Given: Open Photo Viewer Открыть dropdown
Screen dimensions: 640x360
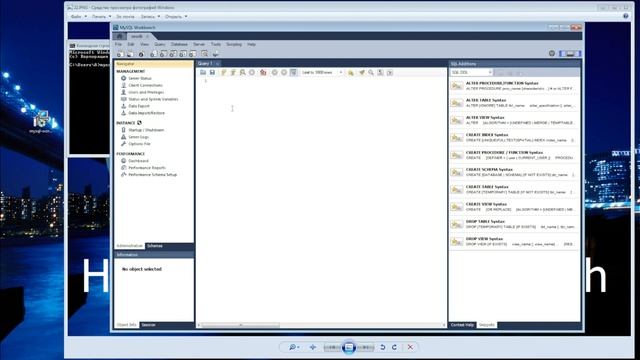Looking at the screenshot, I should (x=176, y=17).
